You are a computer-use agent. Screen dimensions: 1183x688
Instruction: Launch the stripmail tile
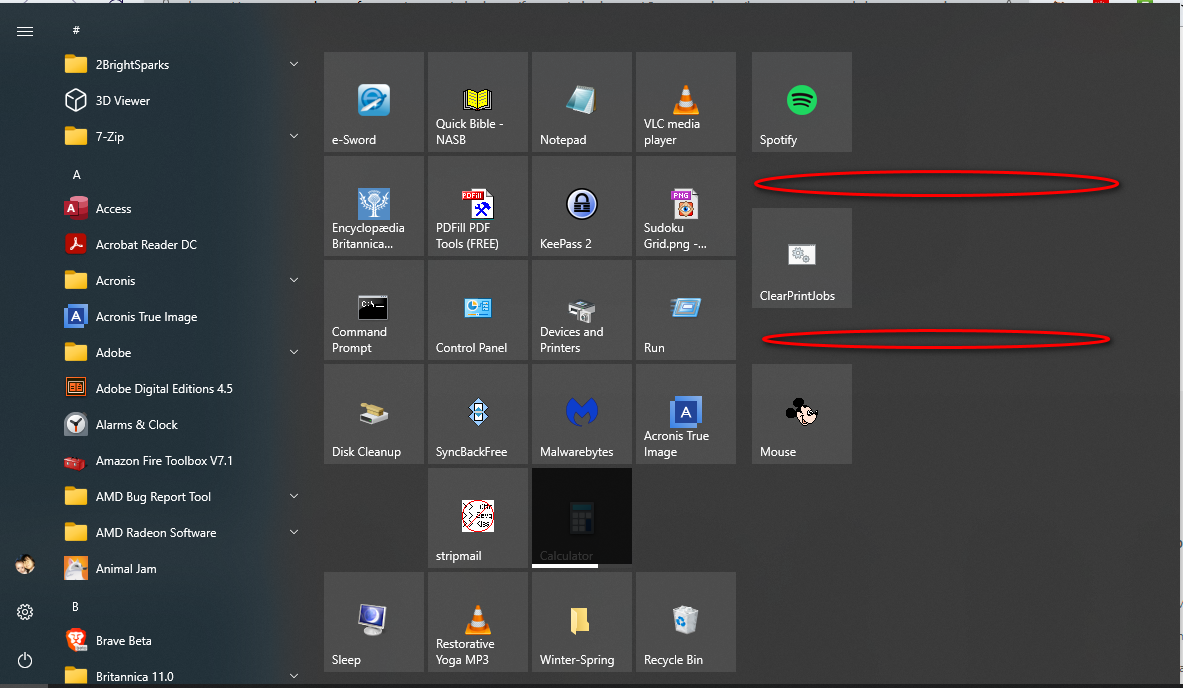pyautogui.click(x=478, y=518)
